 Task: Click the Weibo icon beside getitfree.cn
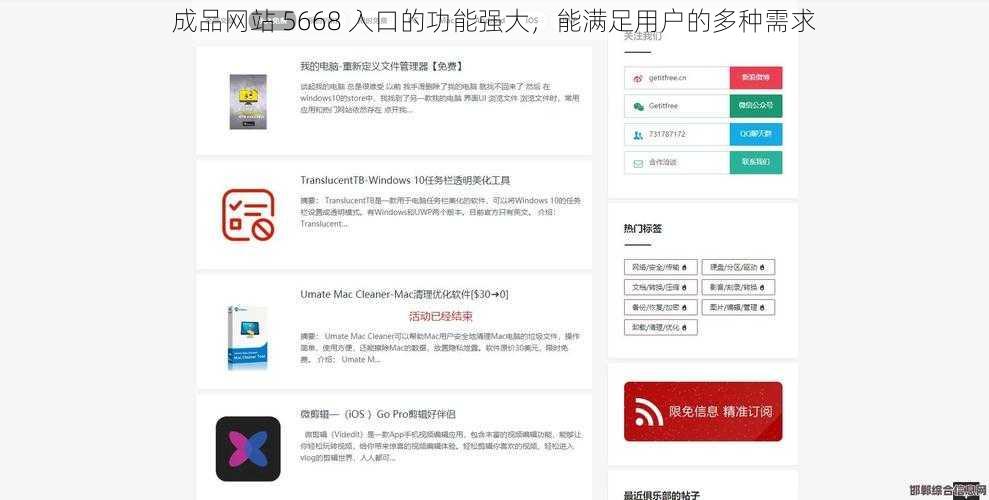pyautogui.click(x=638, y=78)
